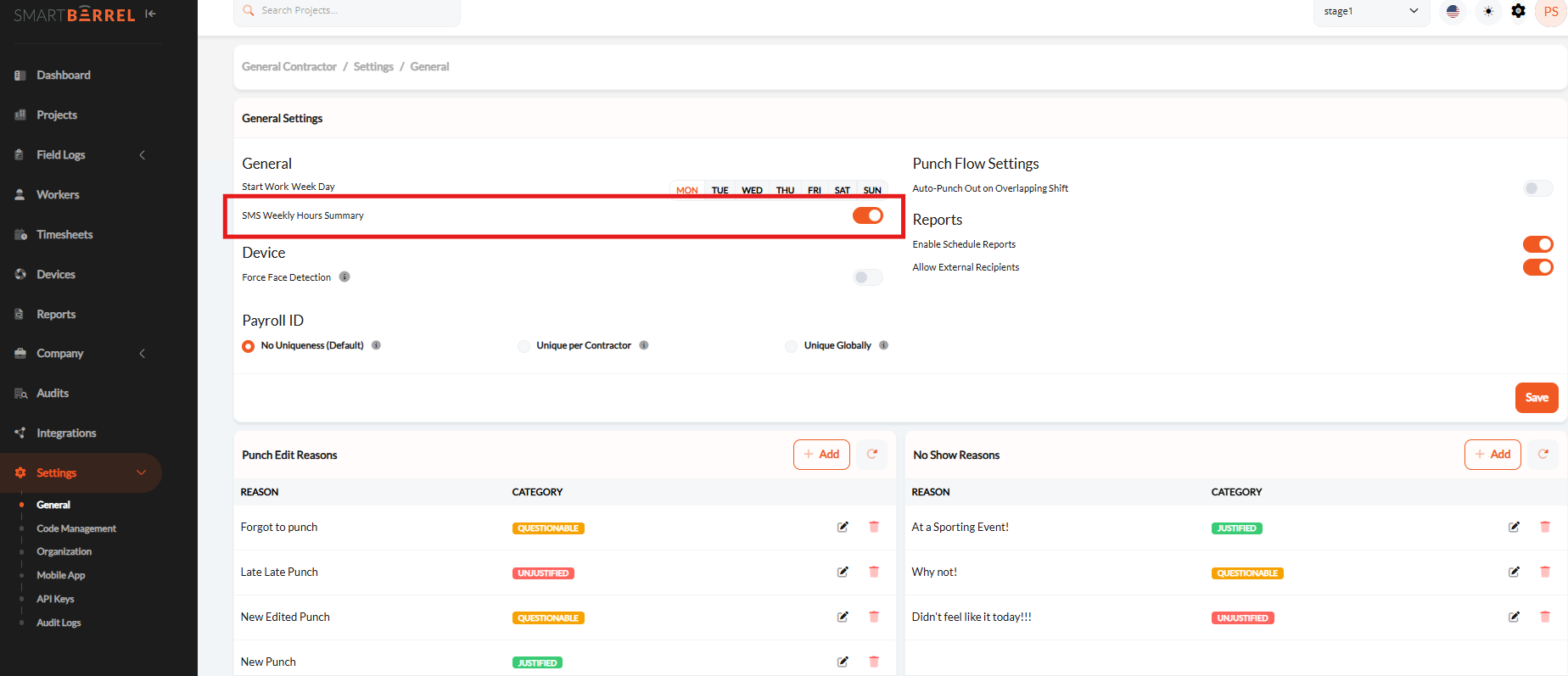Viewport: 1568px width, 676px height.
Task: Edit the Forgot to punch reason
Action: pos(843,527)
